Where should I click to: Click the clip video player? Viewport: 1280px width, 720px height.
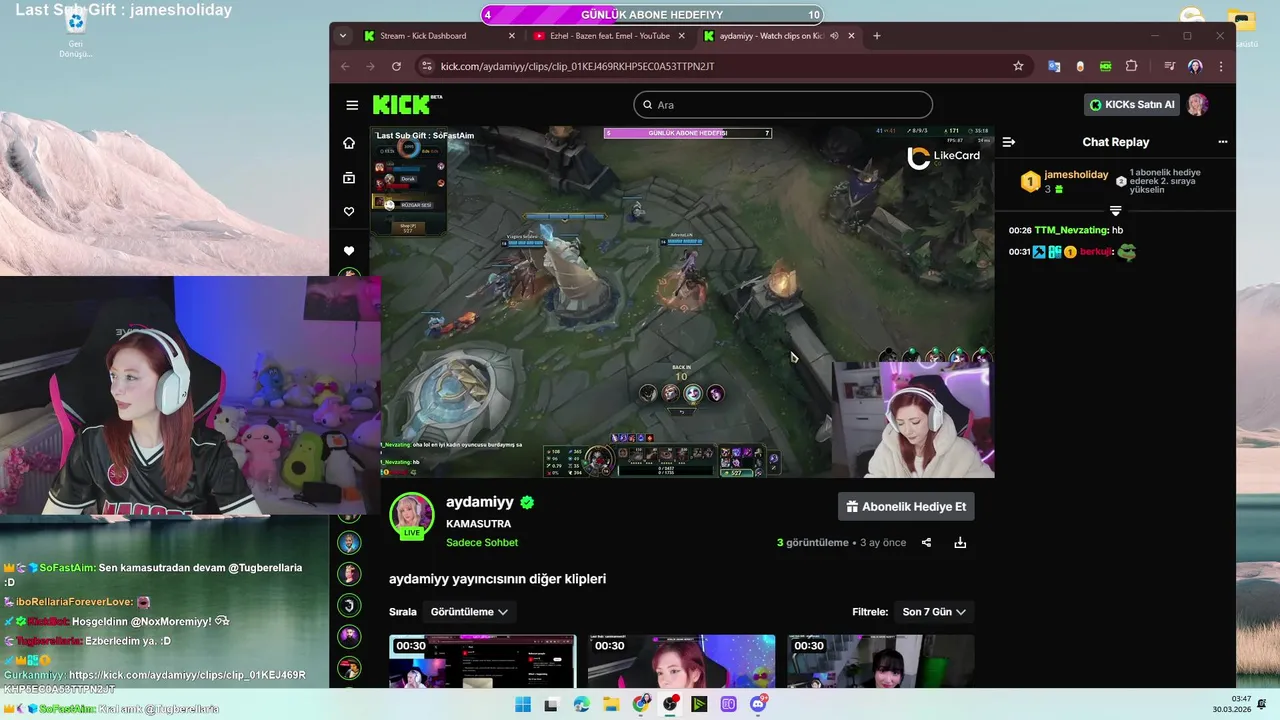click(682, 302)
